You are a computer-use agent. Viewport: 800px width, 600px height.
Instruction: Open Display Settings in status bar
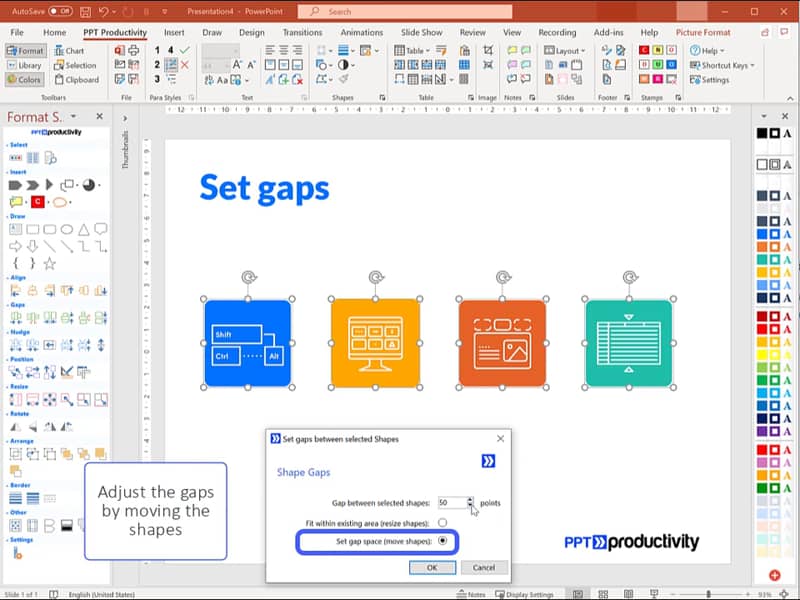click(x=524, y=594)
